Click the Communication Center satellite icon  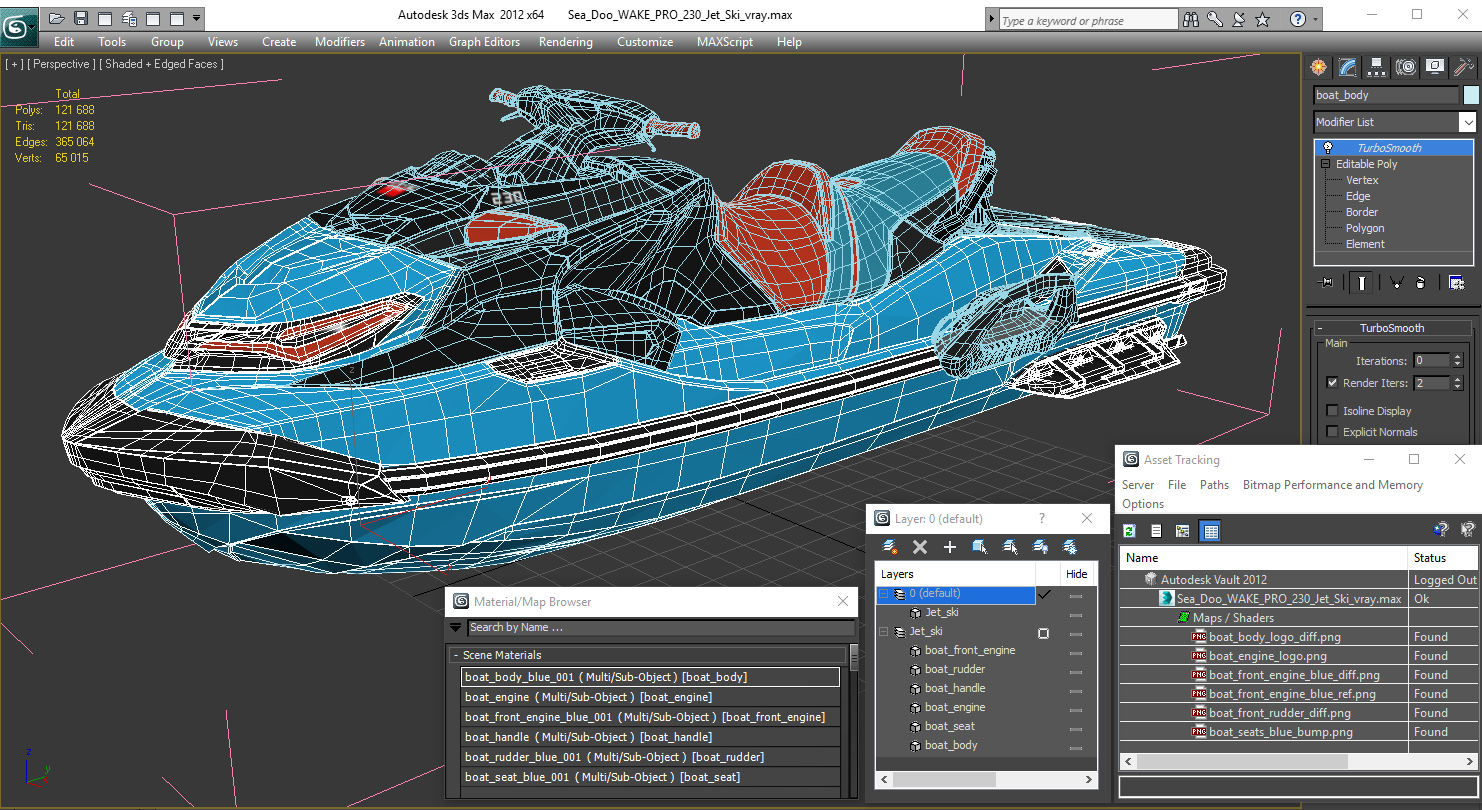tap(1239, 19)
